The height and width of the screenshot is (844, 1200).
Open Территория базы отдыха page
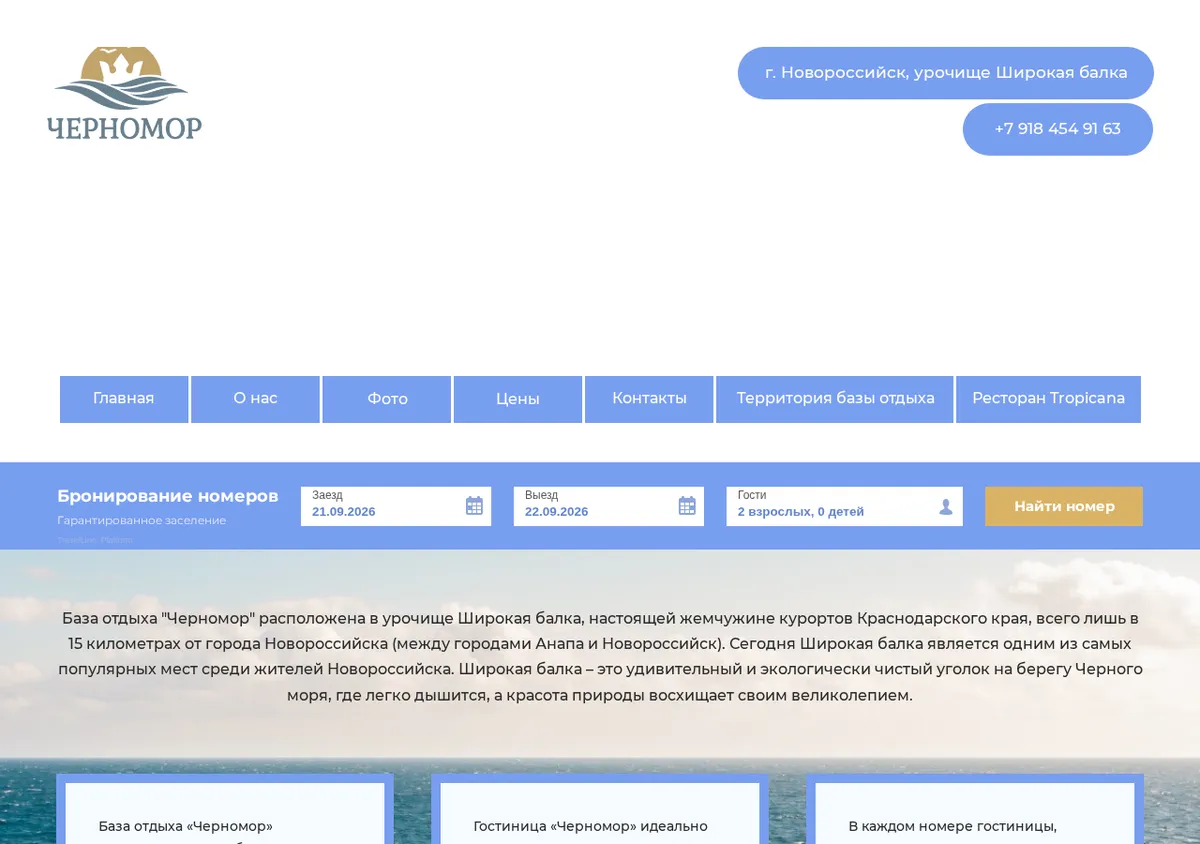tap(835, 399)
